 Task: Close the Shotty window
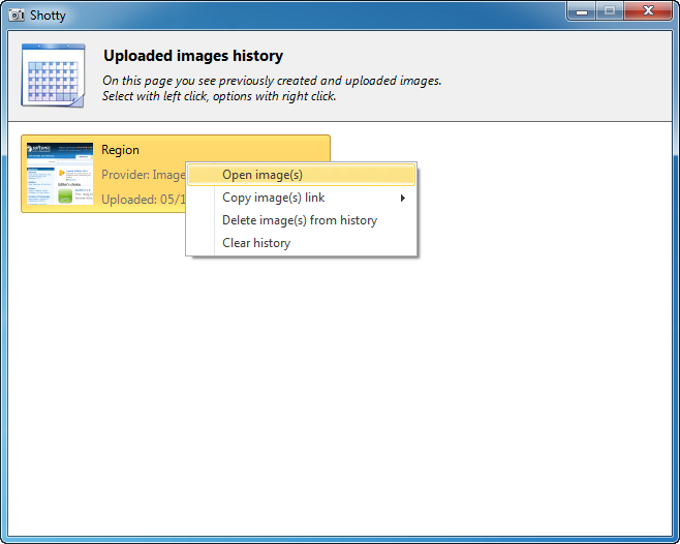coord(648,11)
